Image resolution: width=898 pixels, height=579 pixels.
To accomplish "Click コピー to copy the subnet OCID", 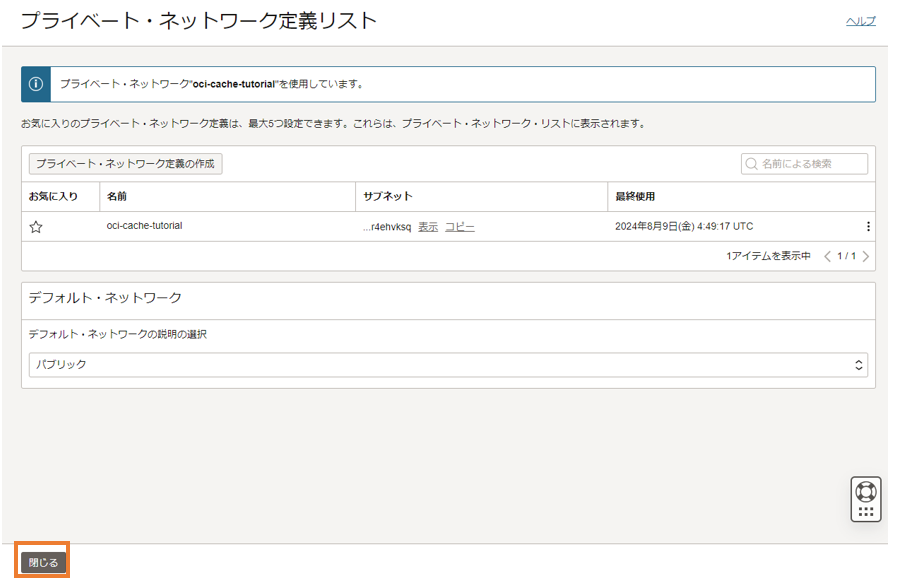I will 460,227.
